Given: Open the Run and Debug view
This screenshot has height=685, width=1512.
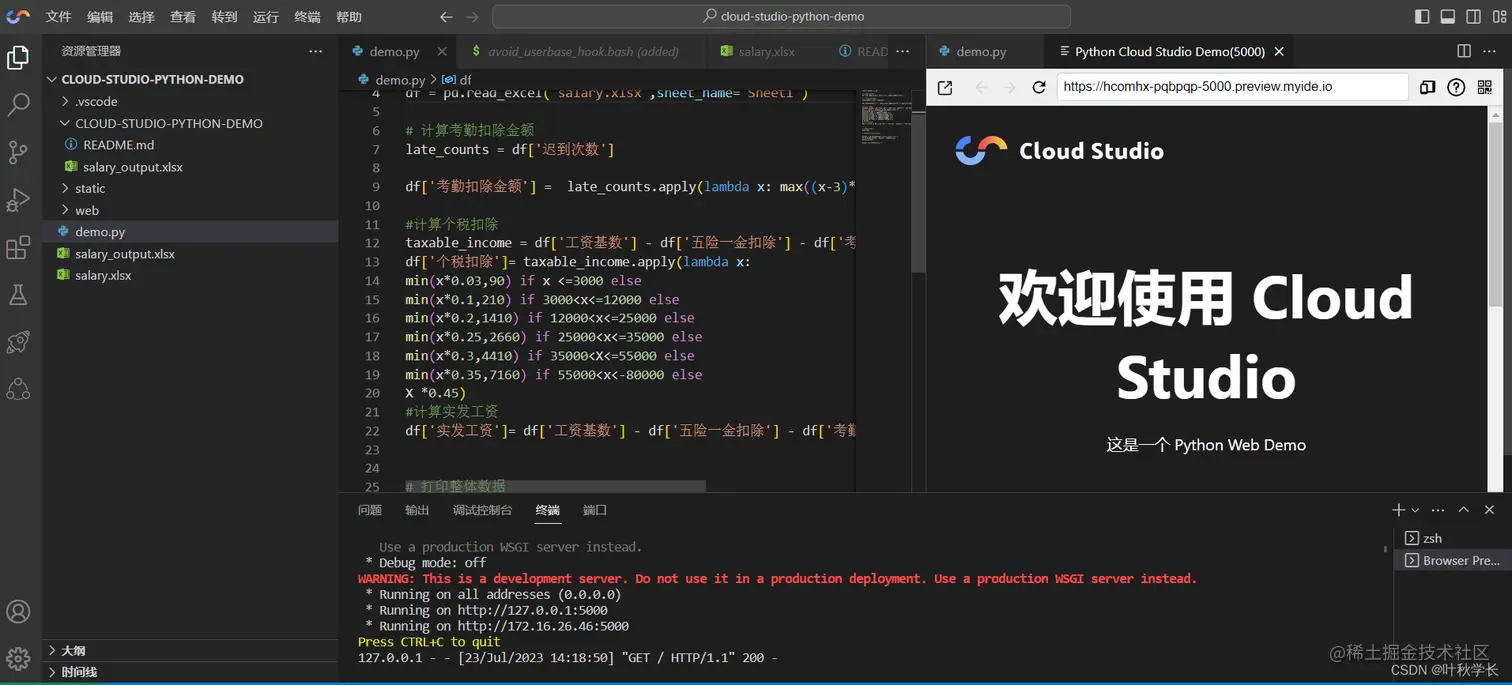Looking at the screenshot, I should pos(18,200).
